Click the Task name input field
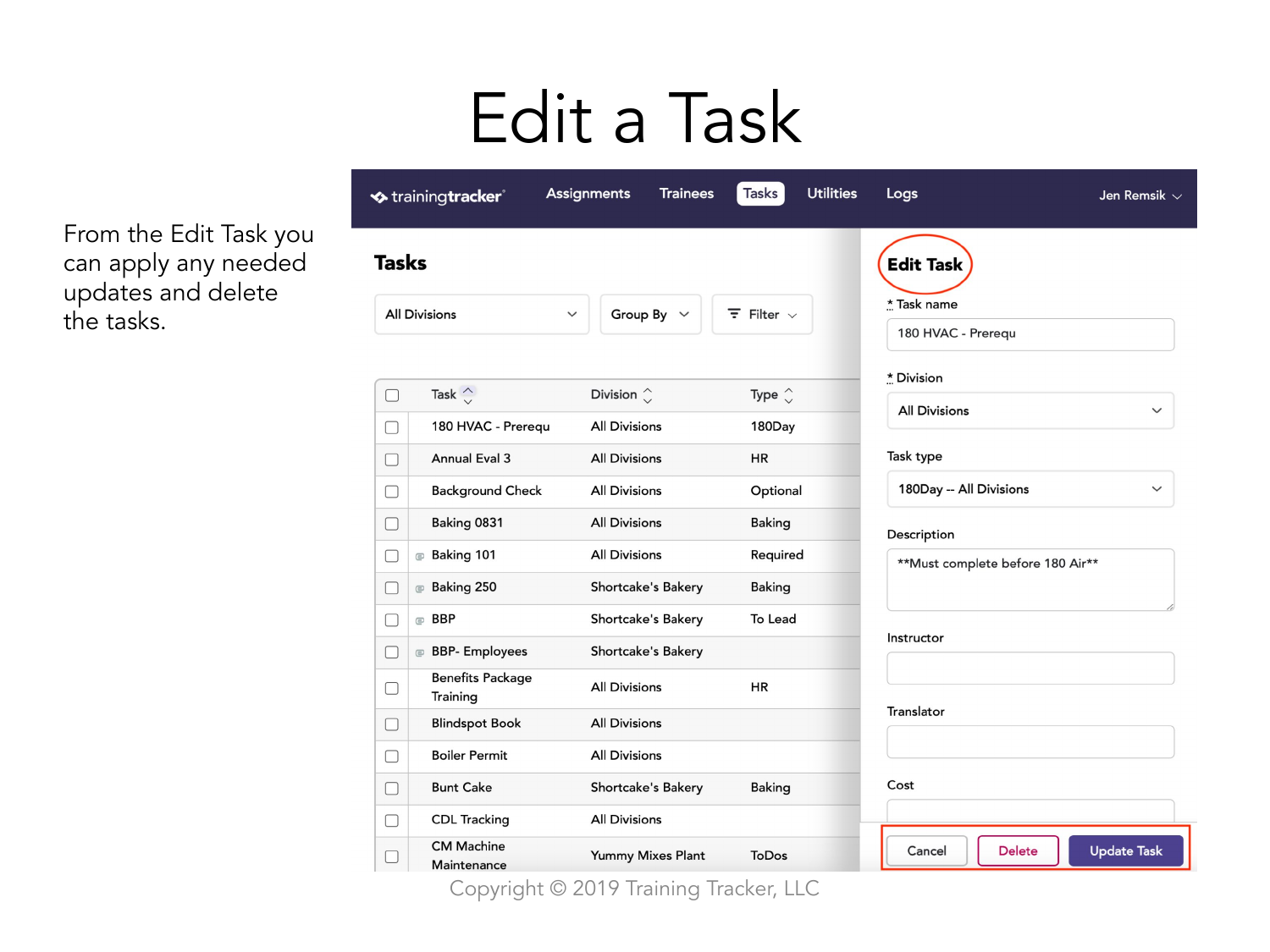Viewport: 1270px width, 952px height. pos(1030,334)
